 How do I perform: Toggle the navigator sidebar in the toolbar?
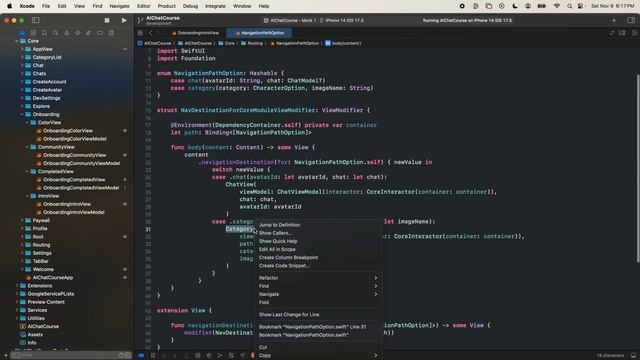click(36, 20)
